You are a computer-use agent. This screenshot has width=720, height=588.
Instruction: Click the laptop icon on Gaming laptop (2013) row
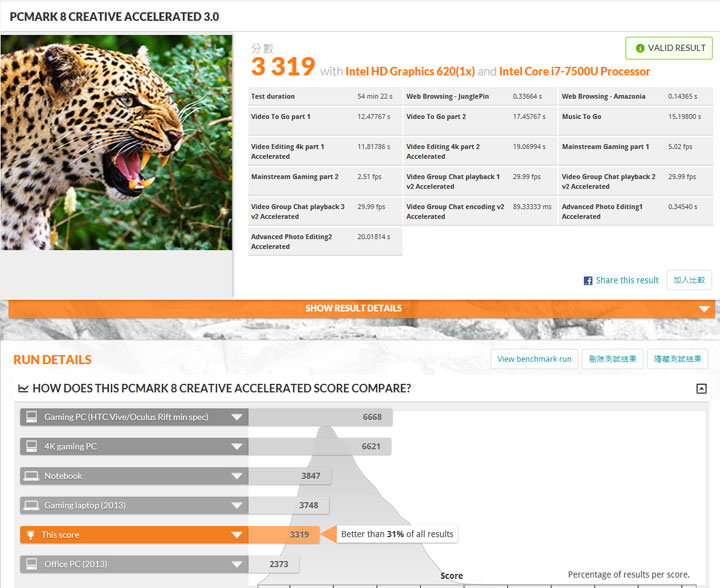coord(30,505)
